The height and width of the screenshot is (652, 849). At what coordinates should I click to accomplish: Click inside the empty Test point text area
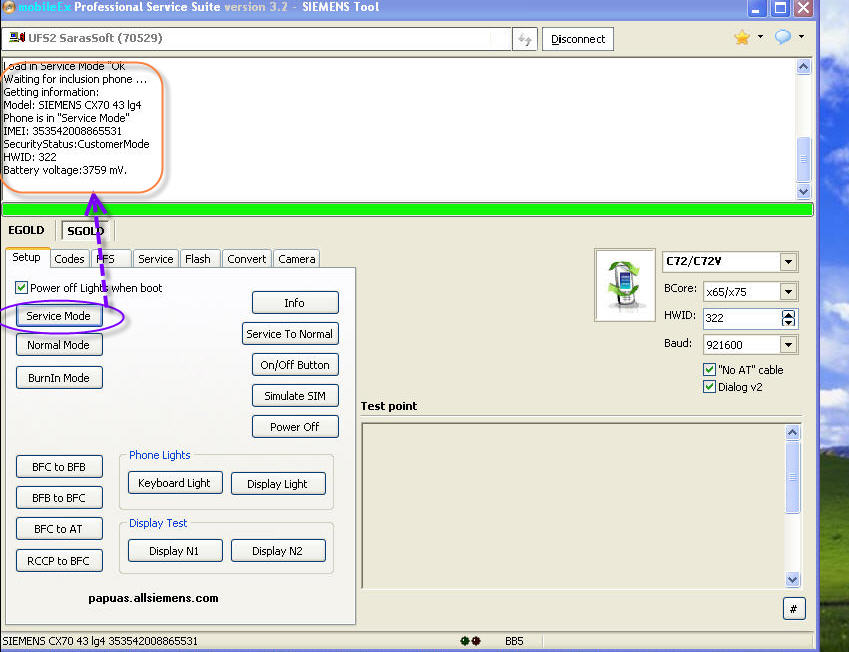pyautogui.click(x=574, y=506)
